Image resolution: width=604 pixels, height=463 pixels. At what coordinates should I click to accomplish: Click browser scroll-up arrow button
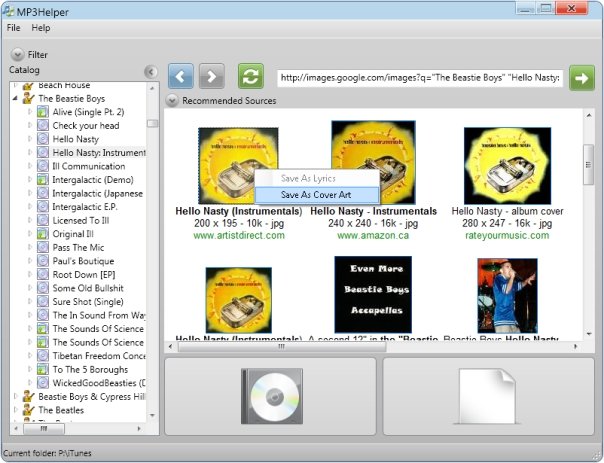point(589,115)
